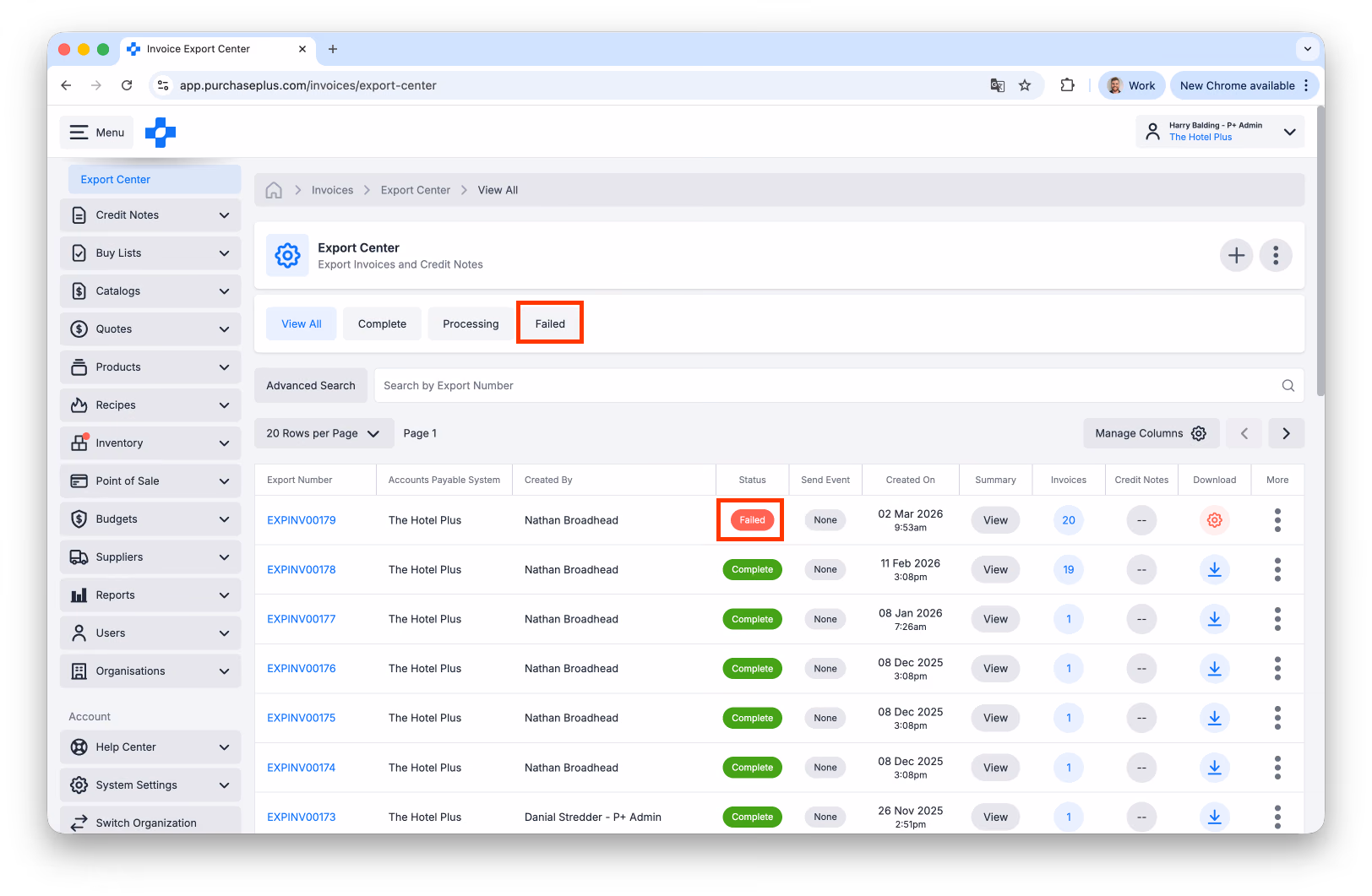Expand the Quotes sidebar section

[x=150, y=329]
